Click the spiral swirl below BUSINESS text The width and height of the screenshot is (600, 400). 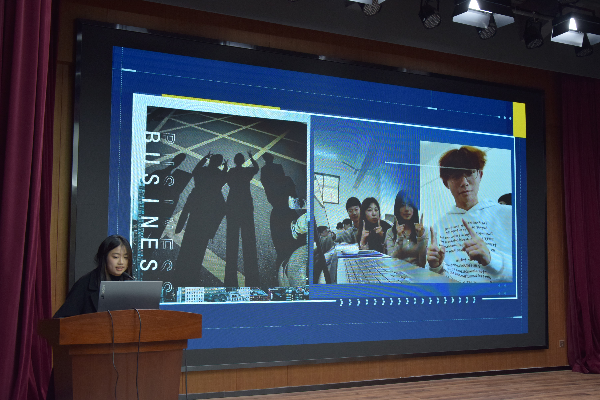point(168,288)
